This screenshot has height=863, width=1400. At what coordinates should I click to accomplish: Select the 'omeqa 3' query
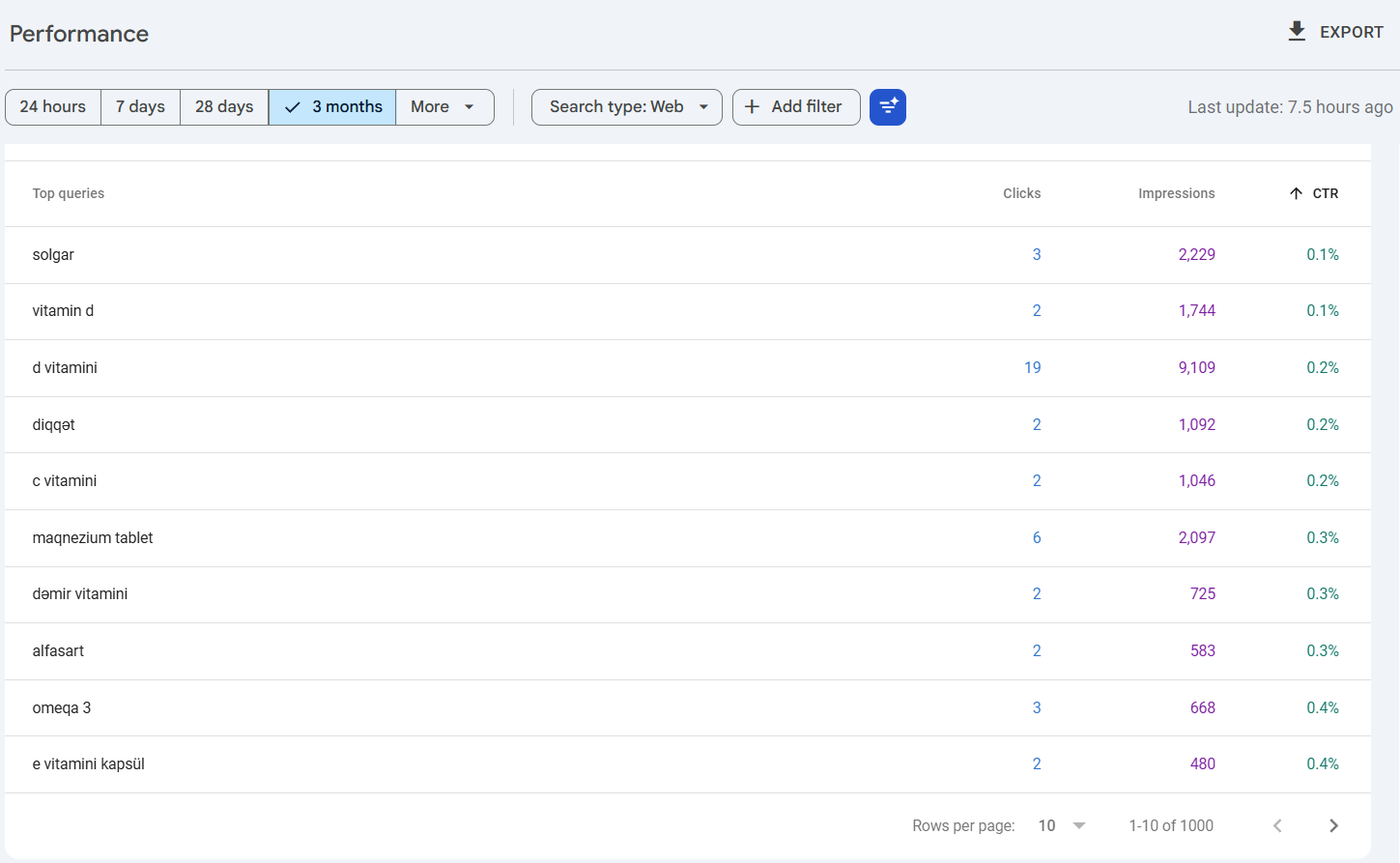[x=62, y=708]
